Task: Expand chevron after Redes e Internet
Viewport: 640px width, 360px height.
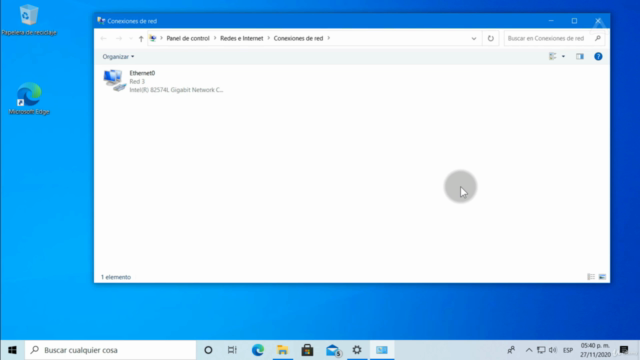Action: pyautogui.click(x=269, y=38)
